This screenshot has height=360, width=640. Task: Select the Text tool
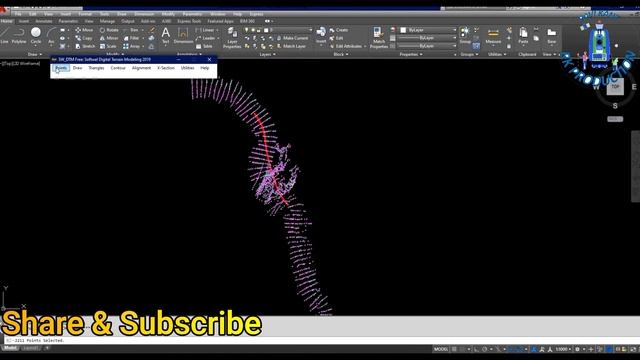(x=165, y=36)
